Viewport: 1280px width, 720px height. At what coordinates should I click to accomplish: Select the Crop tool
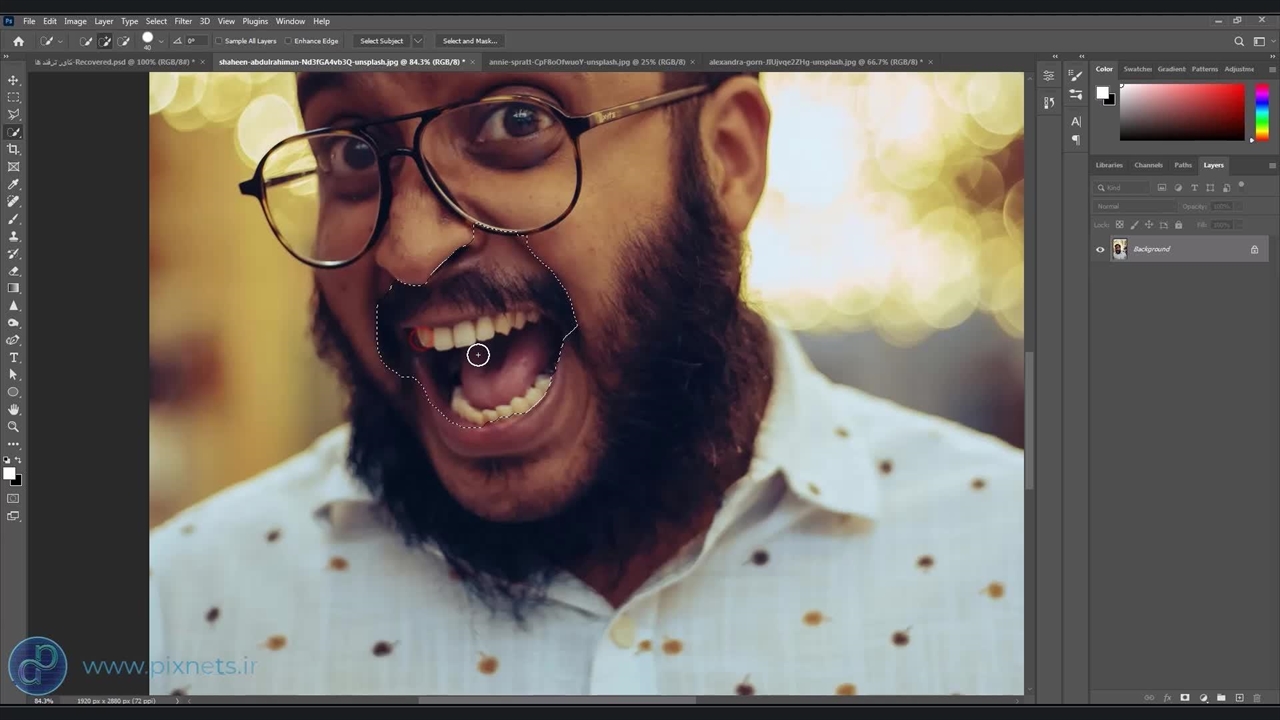[14, 149]
